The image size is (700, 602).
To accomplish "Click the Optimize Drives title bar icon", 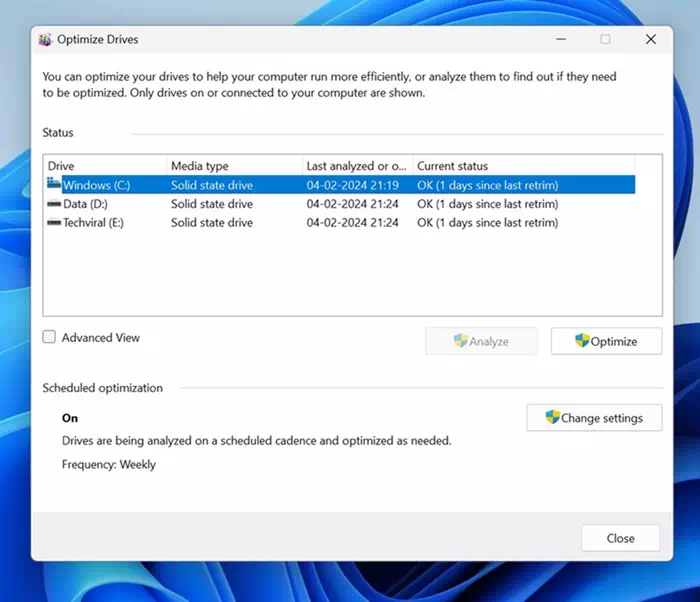I will 45,40.
